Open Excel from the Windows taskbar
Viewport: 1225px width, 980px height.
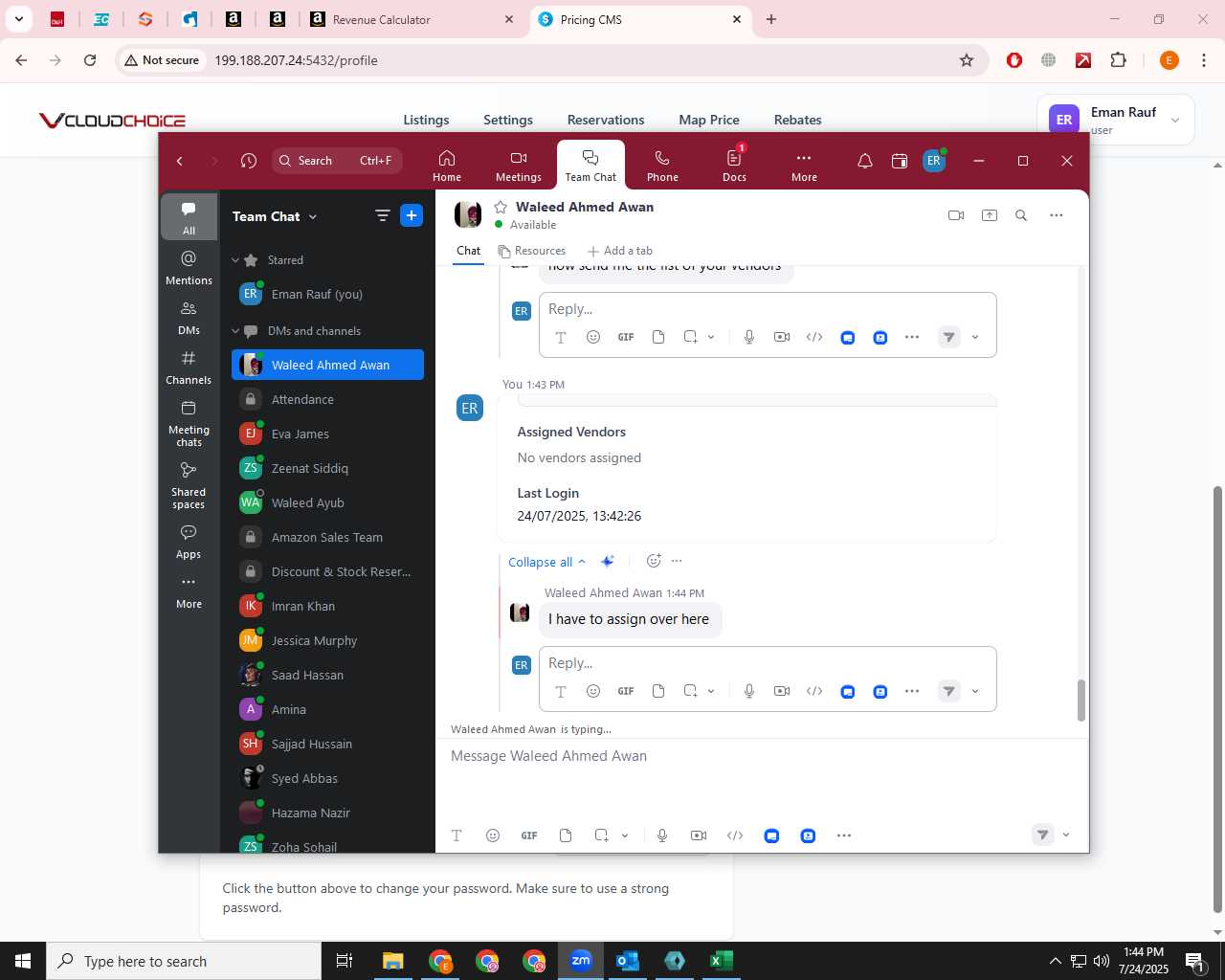pyautogui.click(x=722, y=961)
